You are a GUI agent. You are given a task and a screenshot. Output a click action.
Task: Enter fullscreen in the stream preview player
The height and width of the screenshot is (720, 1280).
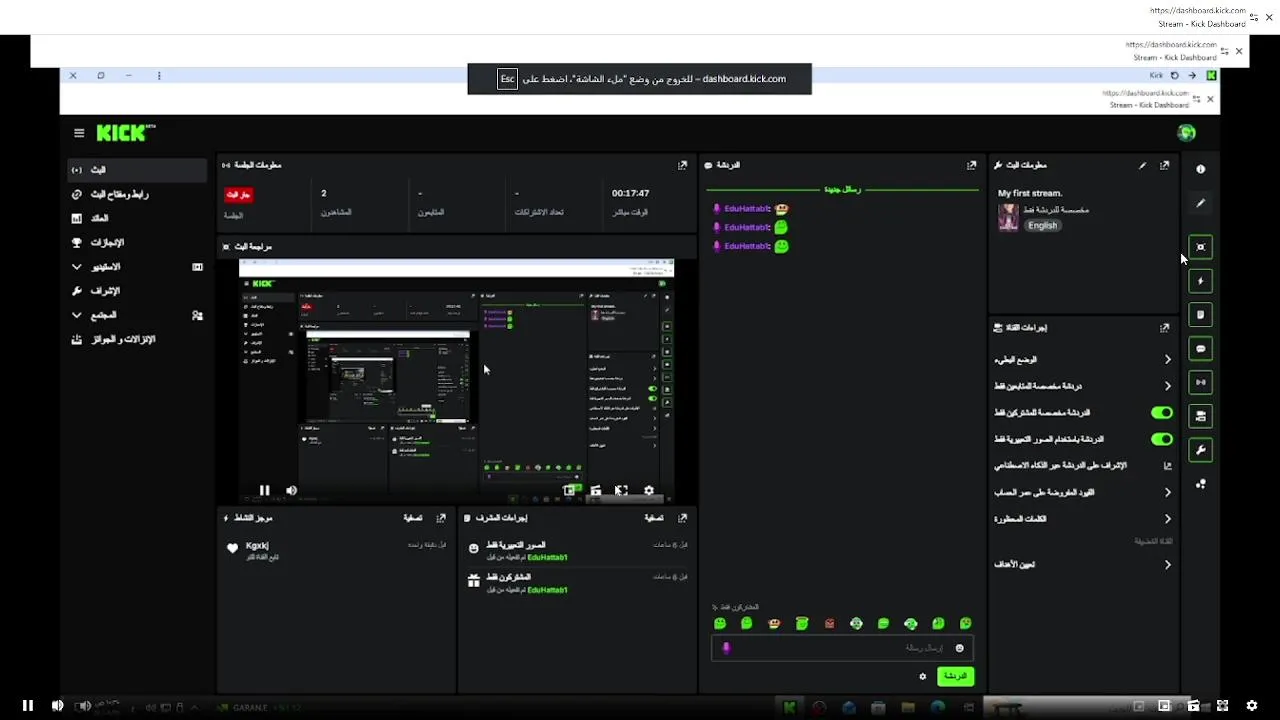pyautogui.click(x=621, y=491)
